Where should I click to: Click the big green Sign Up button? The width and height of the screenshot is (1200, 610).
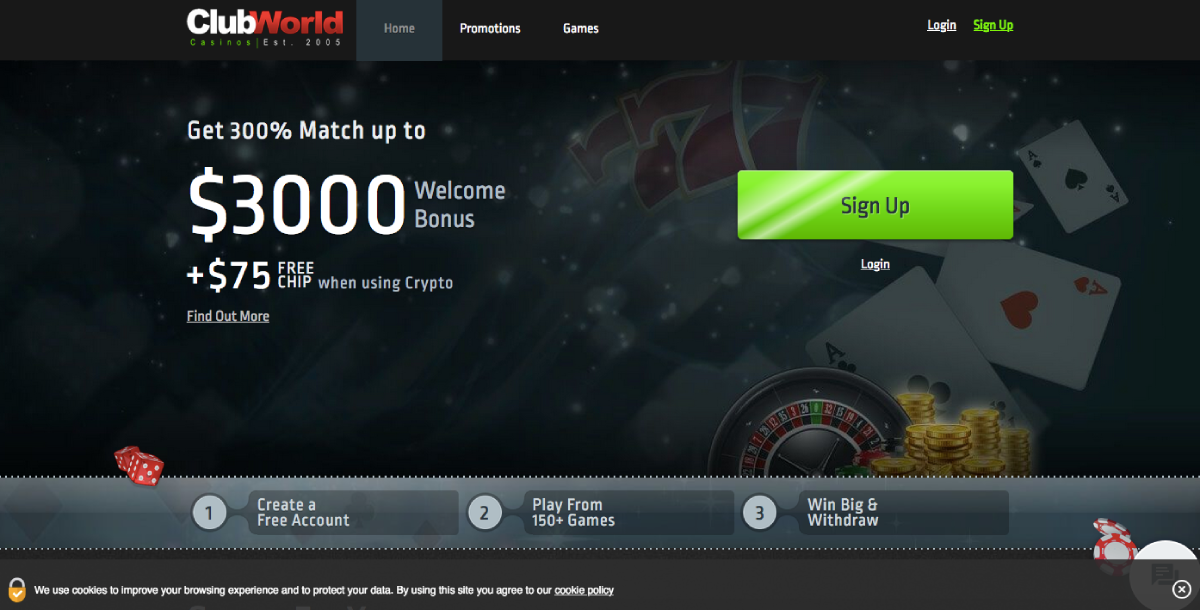pyautogui.click(x=875, y=205)
